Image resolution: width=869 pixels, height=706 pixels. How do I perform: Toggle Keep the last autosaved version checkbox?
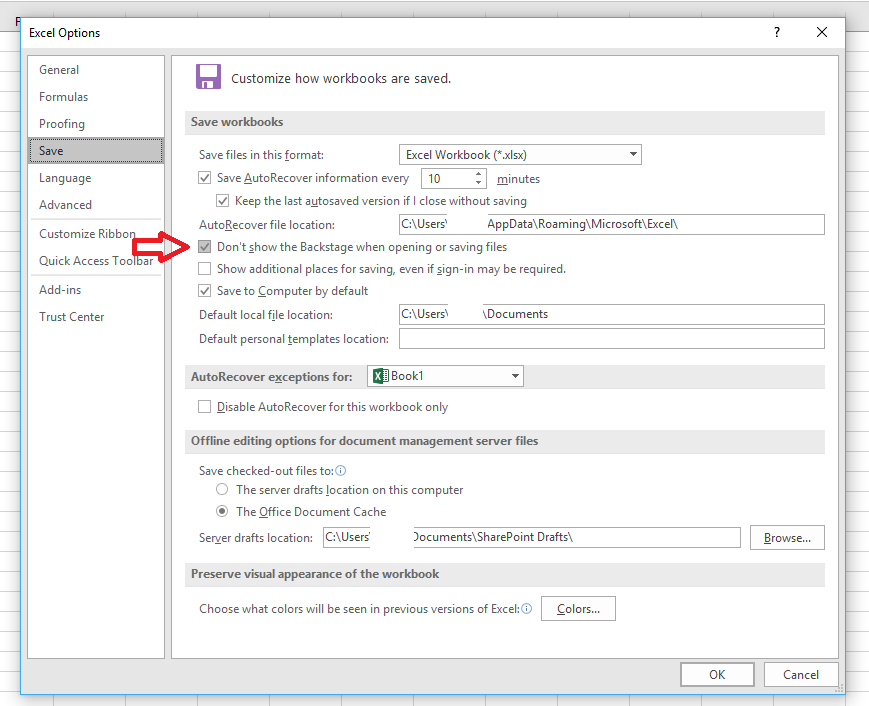click(222, 201)
